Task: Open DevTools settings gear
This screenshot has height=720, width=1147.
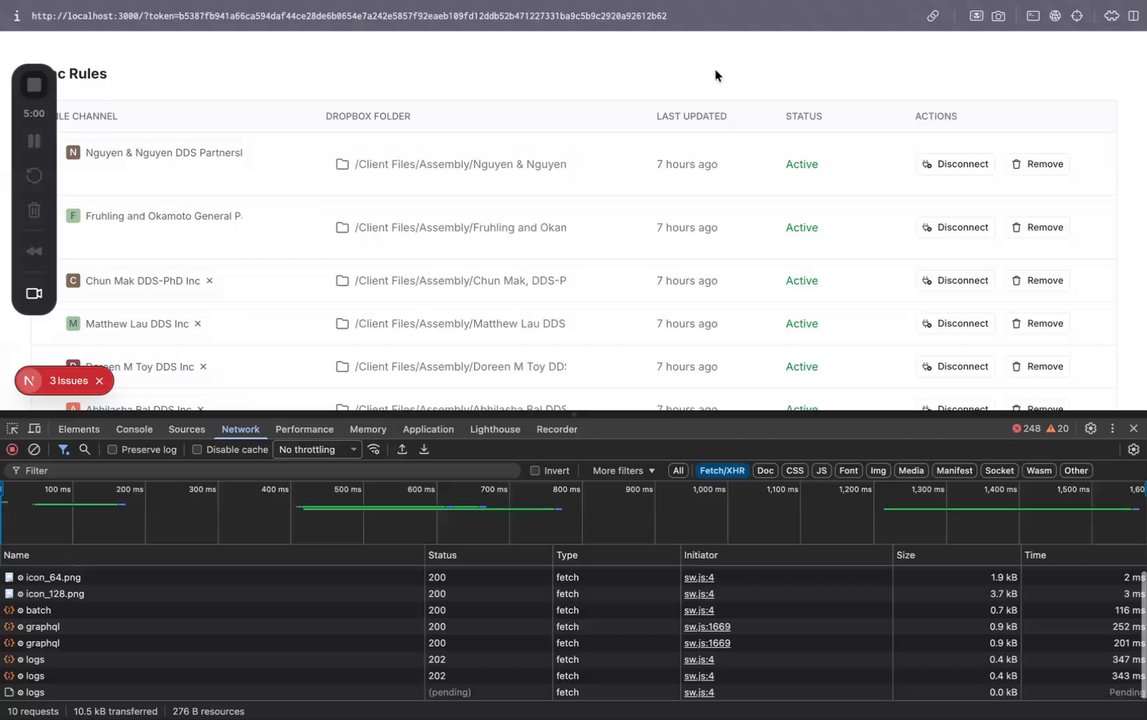Action: [x=1091, y=429]
